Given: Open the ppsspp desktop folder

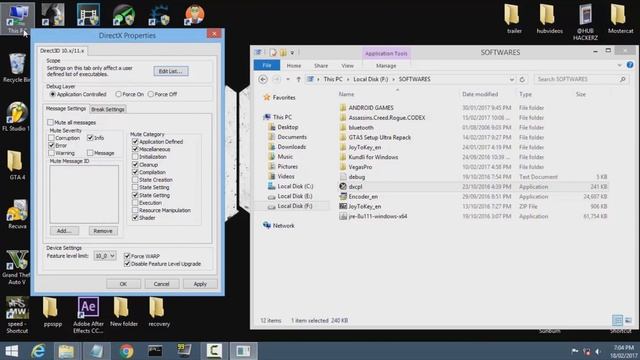Looking at the screenshot, I should coord(52,312).
